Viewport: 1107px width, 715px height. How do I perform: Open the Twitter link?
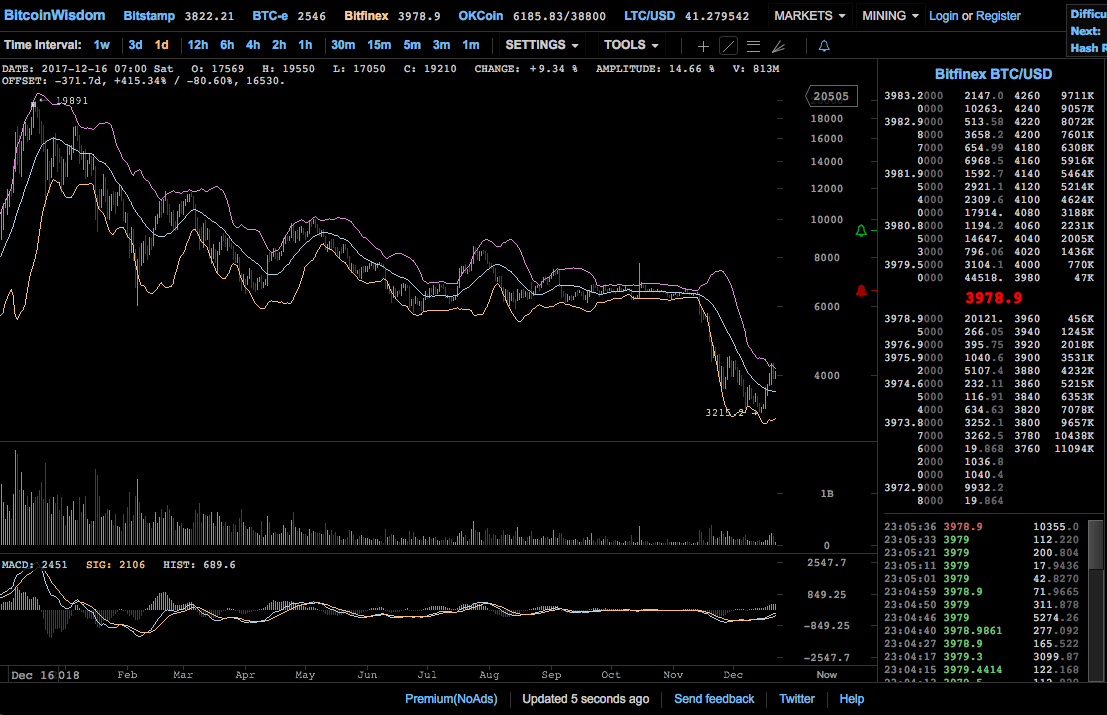point(796,699)
